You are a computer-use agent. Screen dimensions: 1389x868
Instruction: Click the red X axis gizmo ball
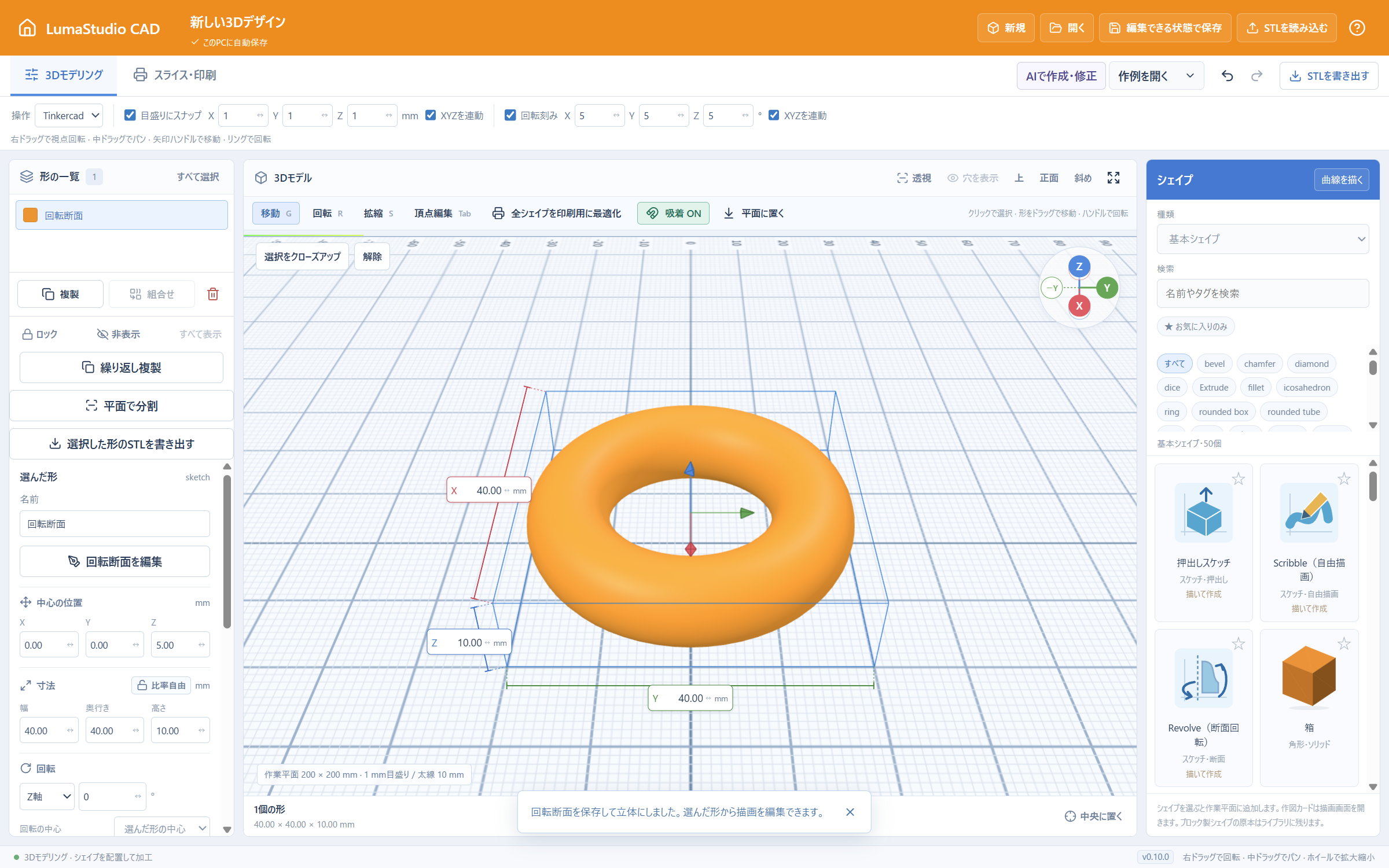pyautogui.click(x=1079, y=306)
